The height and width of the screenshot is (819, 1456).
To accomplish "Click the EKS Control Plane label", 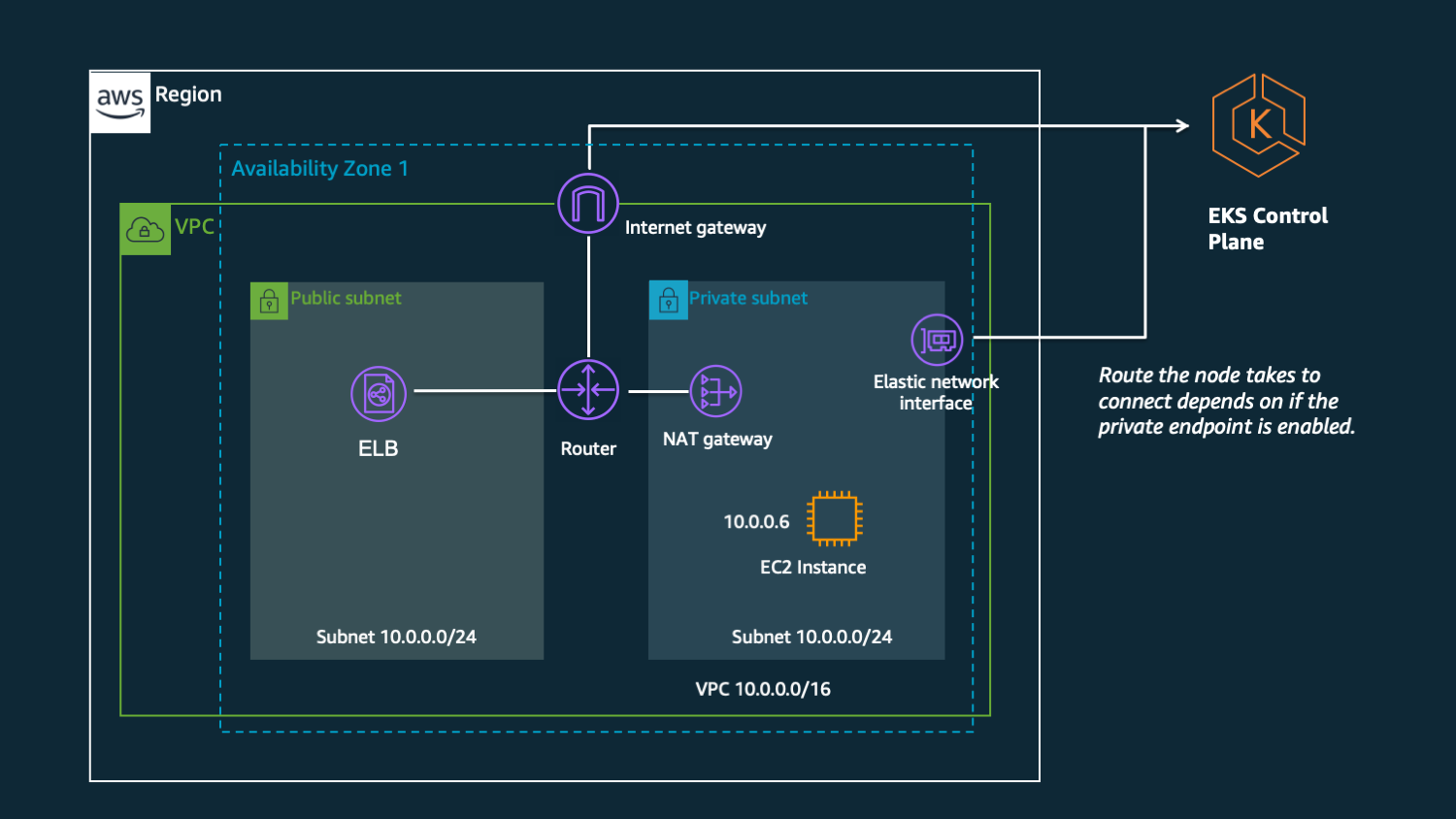I will pyautogui.click(x=1268, y=229).
